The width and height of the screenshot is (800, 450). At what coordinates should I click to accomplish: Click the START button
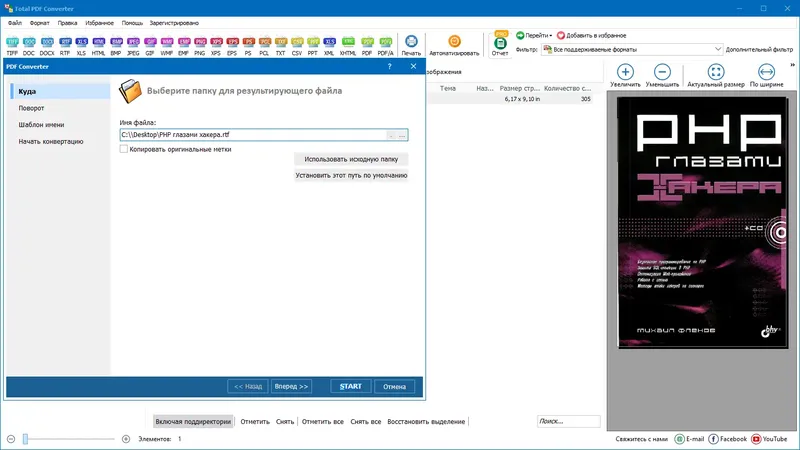click(351, 386)
